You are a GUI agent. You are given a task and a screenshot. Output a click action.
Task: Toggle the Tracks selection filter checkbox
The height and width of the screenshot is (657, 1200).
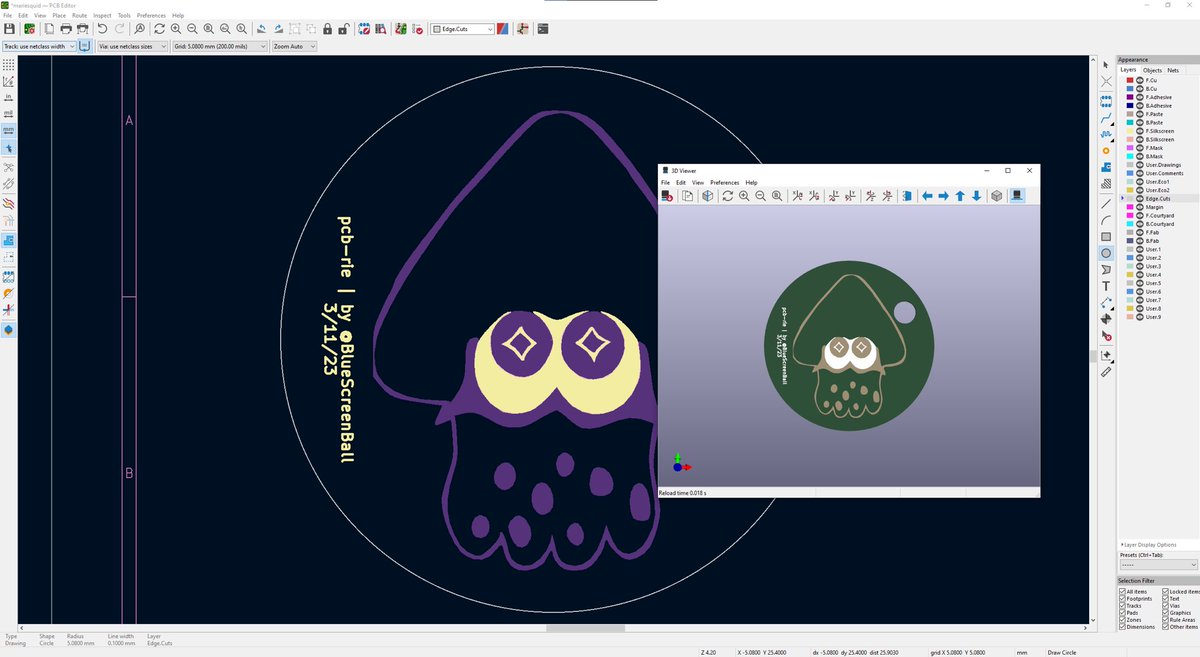tap(1122, 605)
